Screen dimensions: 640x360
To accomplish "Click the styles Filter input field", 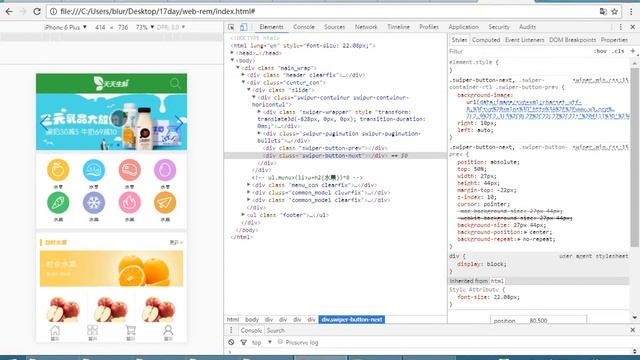I will 518,51.
